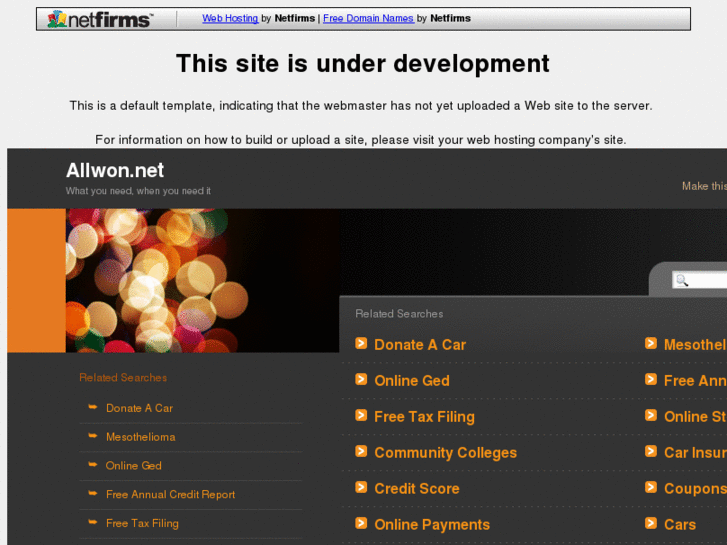Click the magnifier icon in the search box
The width and height of the screenshot is (727, 545).
pos(682,280)
